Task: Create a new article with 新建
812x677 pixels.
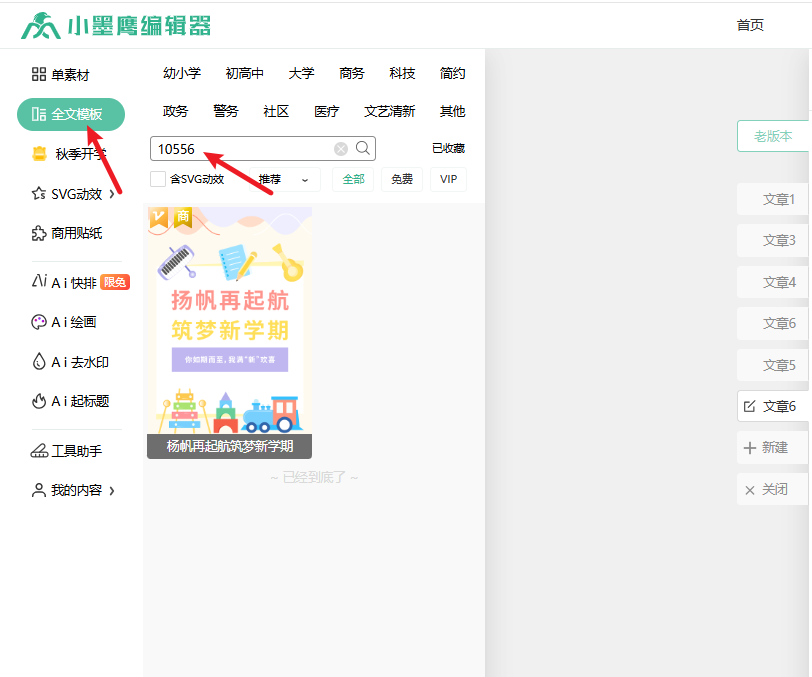Action: click(x=766, y=447)
